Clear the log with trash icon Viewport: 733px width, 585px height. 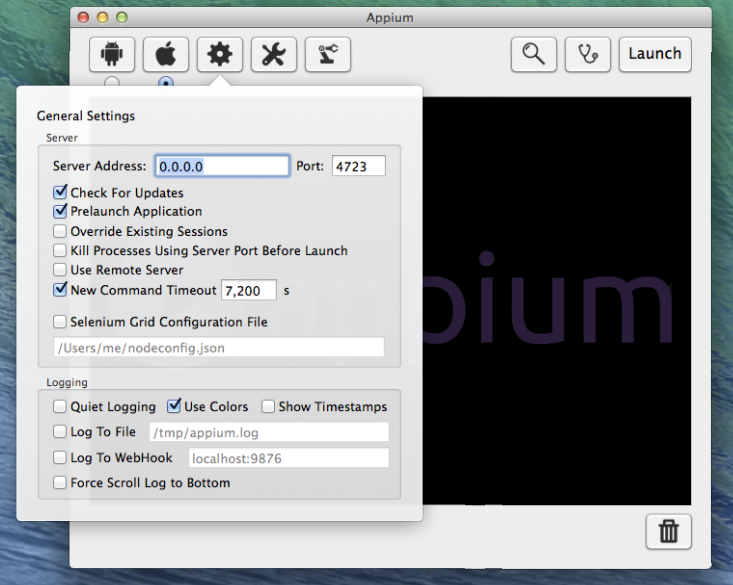click(668, 532)
